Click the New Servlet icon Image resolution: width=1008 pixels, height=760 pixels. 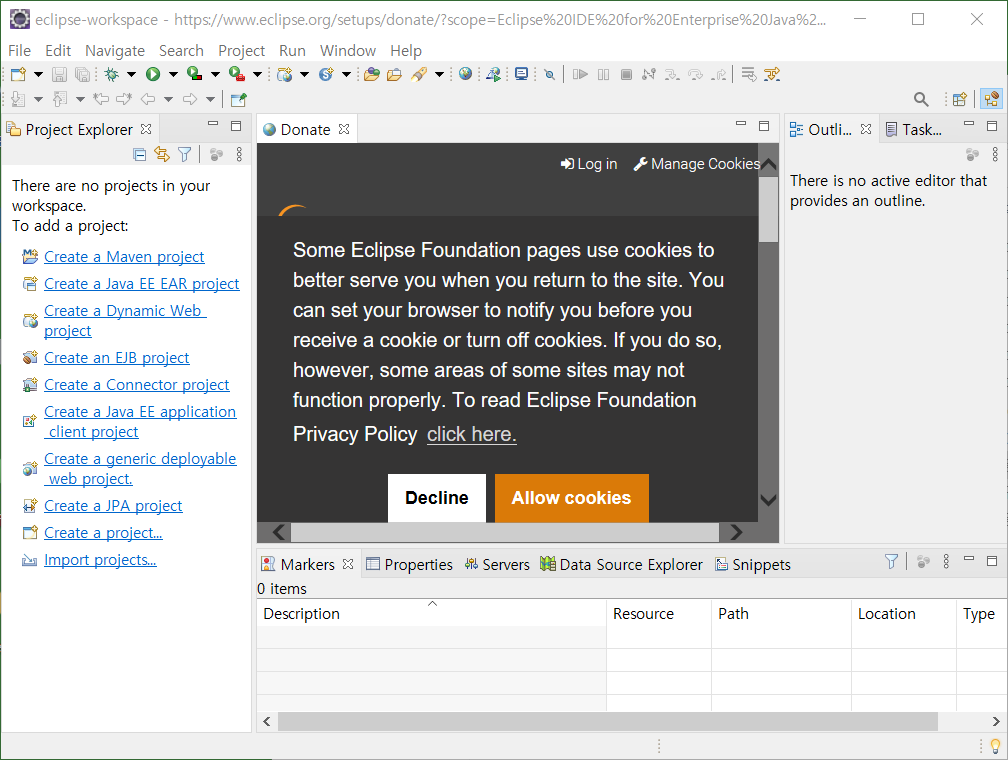[327, 75]
